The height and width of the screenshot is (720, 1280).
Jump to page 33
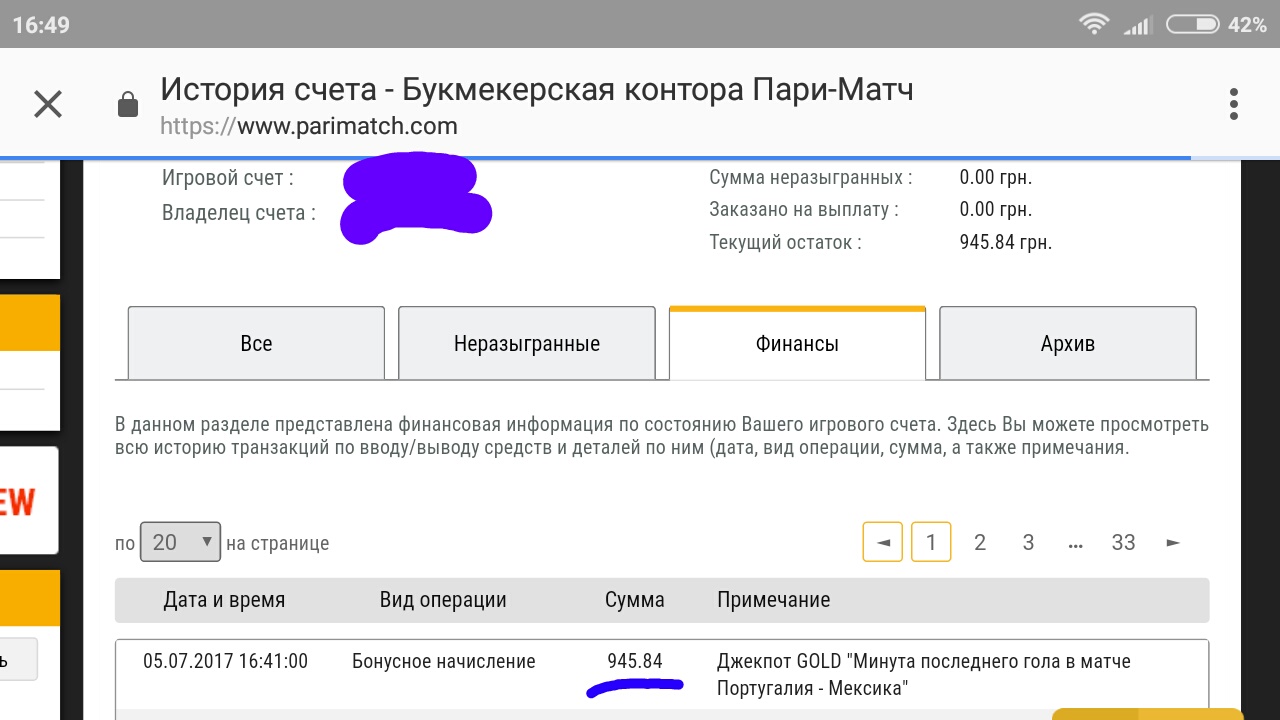coord(1123,542)
